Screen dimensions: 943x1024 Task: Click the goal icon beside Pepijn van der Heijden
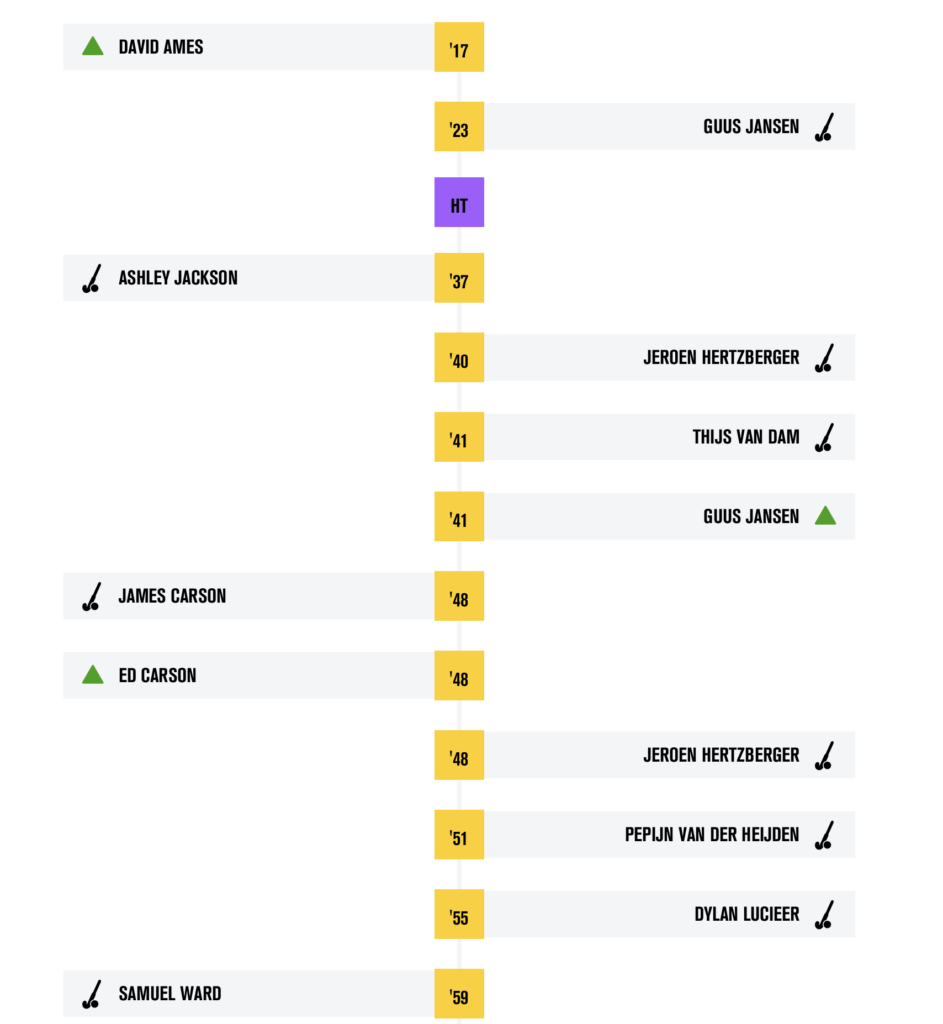coord(825,835)
